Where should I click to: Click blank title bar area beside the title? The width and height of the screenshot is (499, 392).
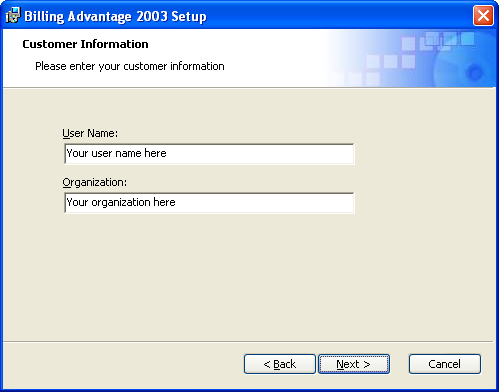(337, 16)
